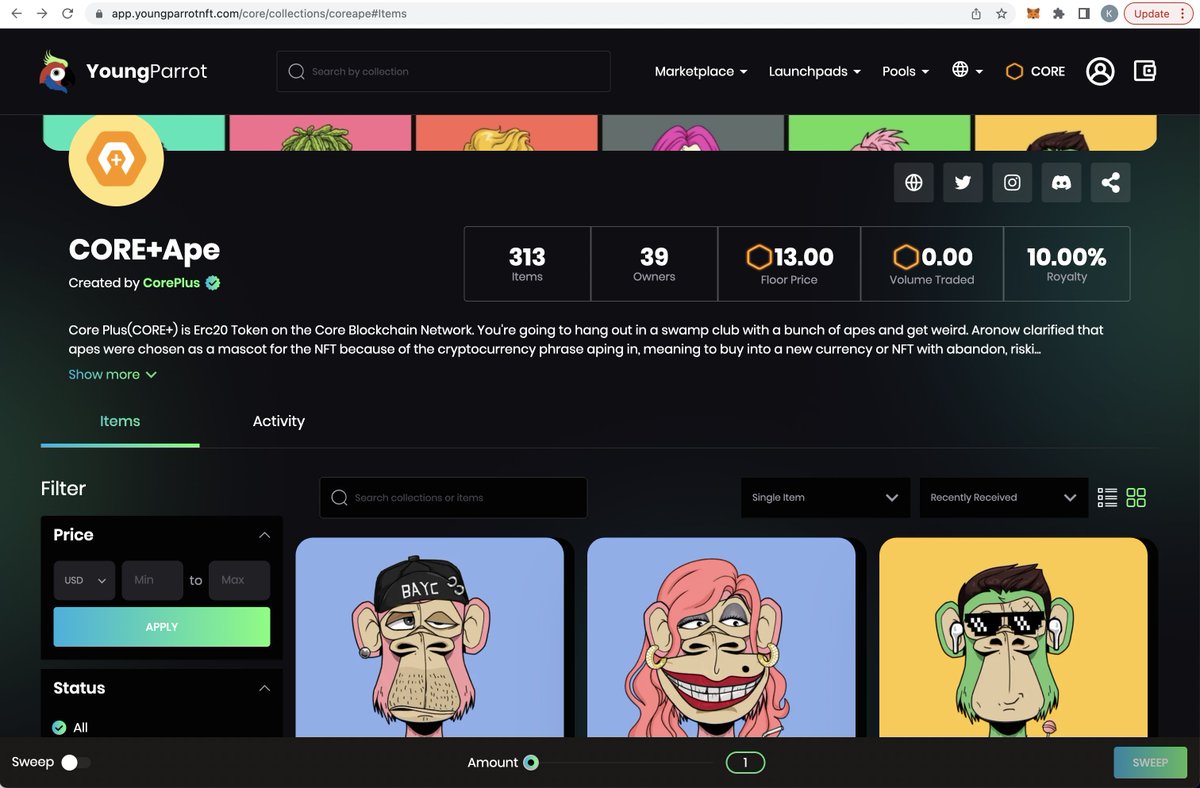Image resolution: width=1200 pixels, height=788 pixels.
Task: Toggle the Sweep switch
Action: pyautogui.click(x=75, y=762)
